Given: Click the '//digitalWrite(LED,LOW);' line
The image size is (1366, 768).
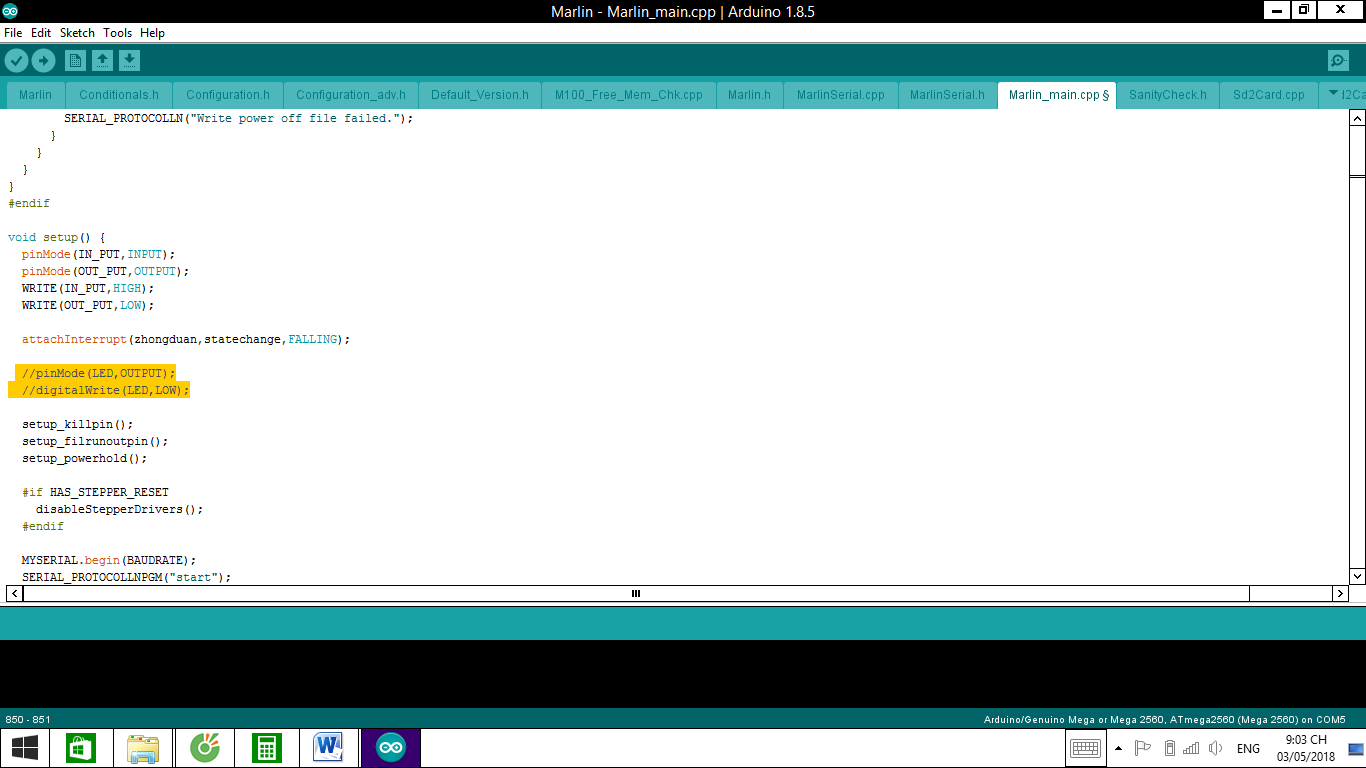Looking at the screenshot, I should [x=105, y=390].
